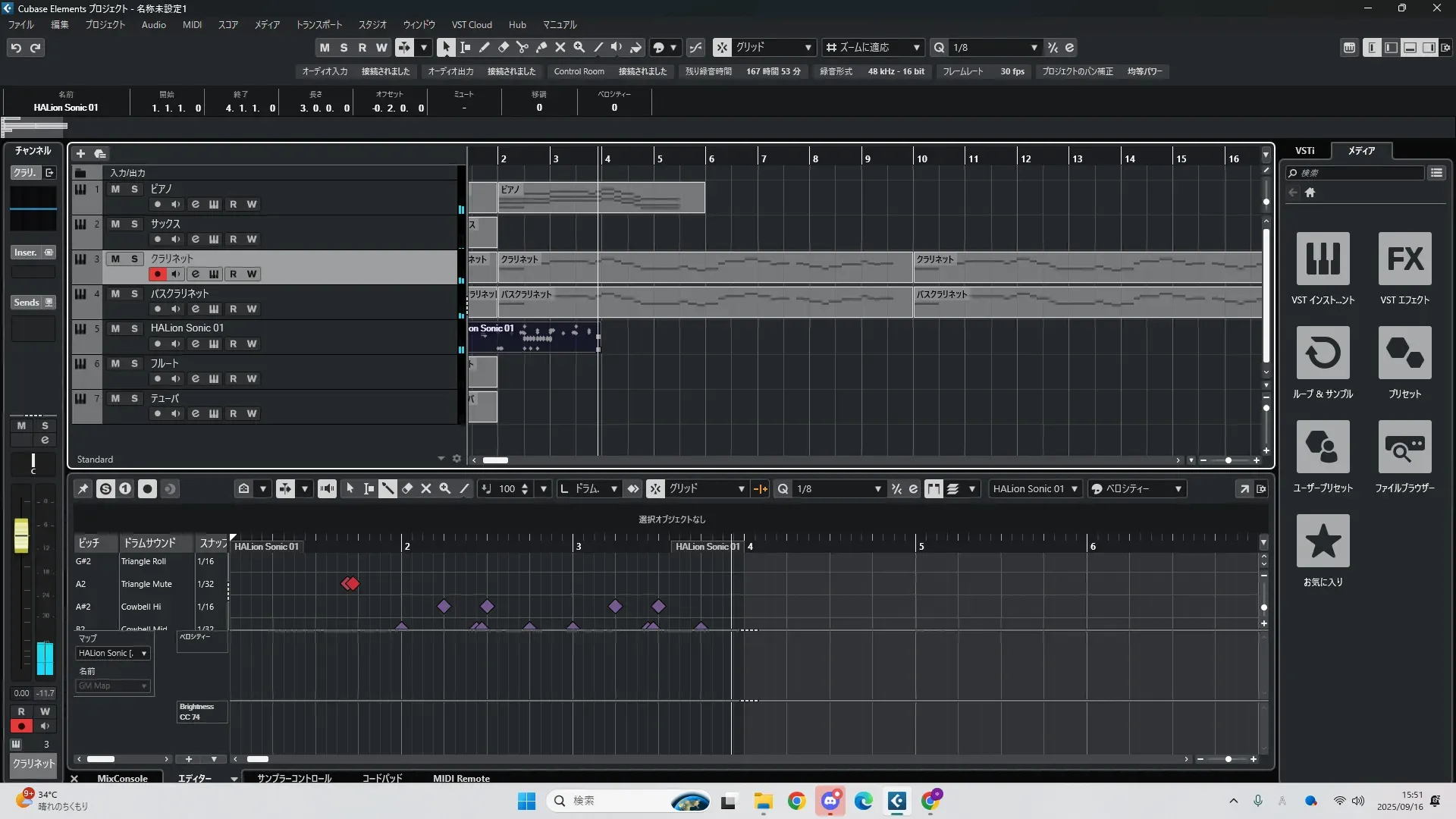The height and width of the screenshot is (819, 1456).
Task: Switch to the VSTi tab
Action: click(1304, 151)
